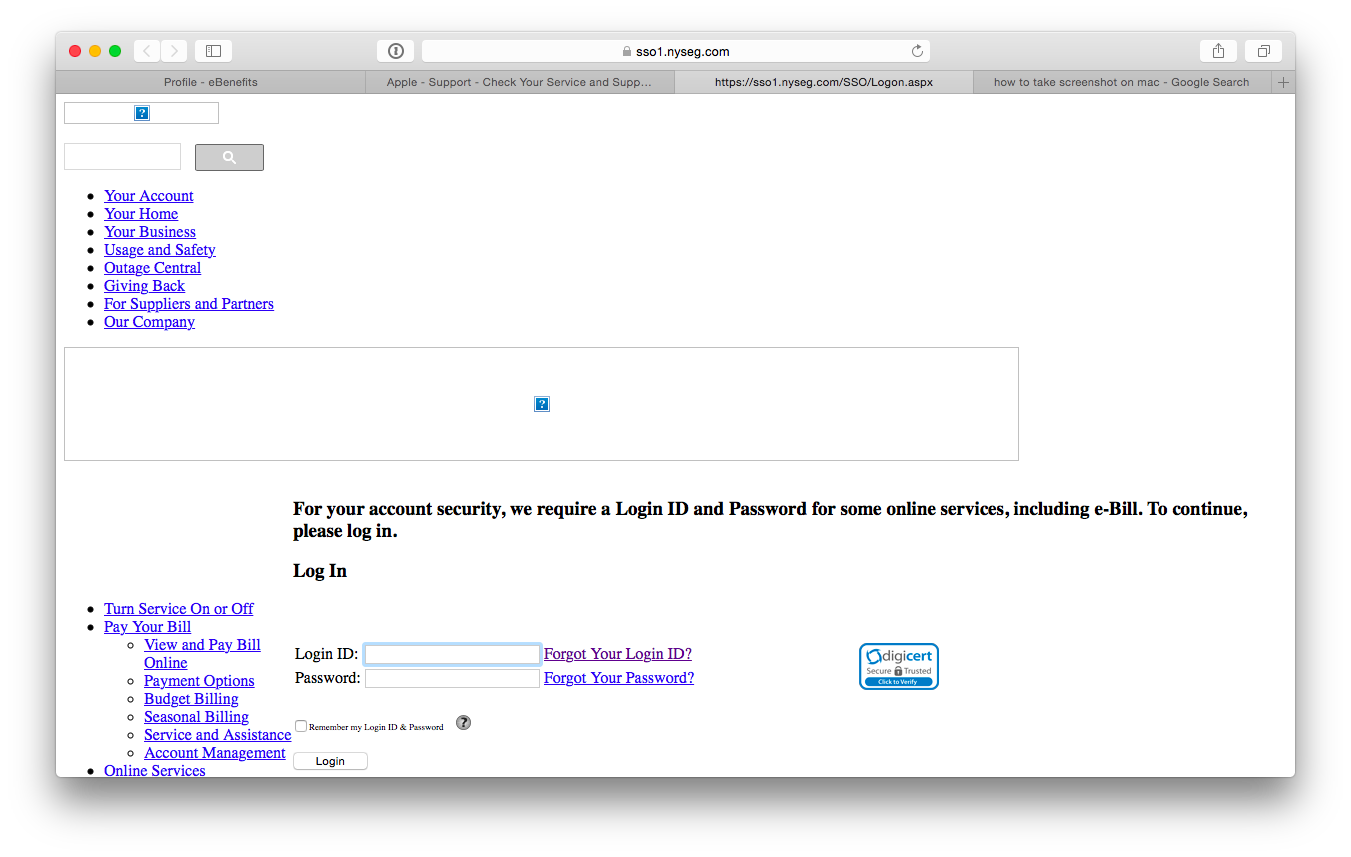Switch to the Google Search screenshot tab
Screen dimensions: 1351x857
coord(1122,82)
